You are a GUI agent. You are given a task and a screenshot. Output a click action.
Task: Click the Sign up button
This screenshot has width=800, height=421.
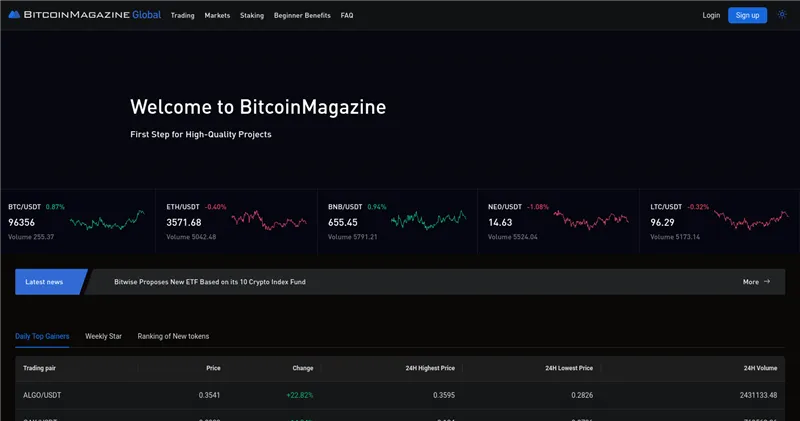pyautogui.click(x=747, y=15)
